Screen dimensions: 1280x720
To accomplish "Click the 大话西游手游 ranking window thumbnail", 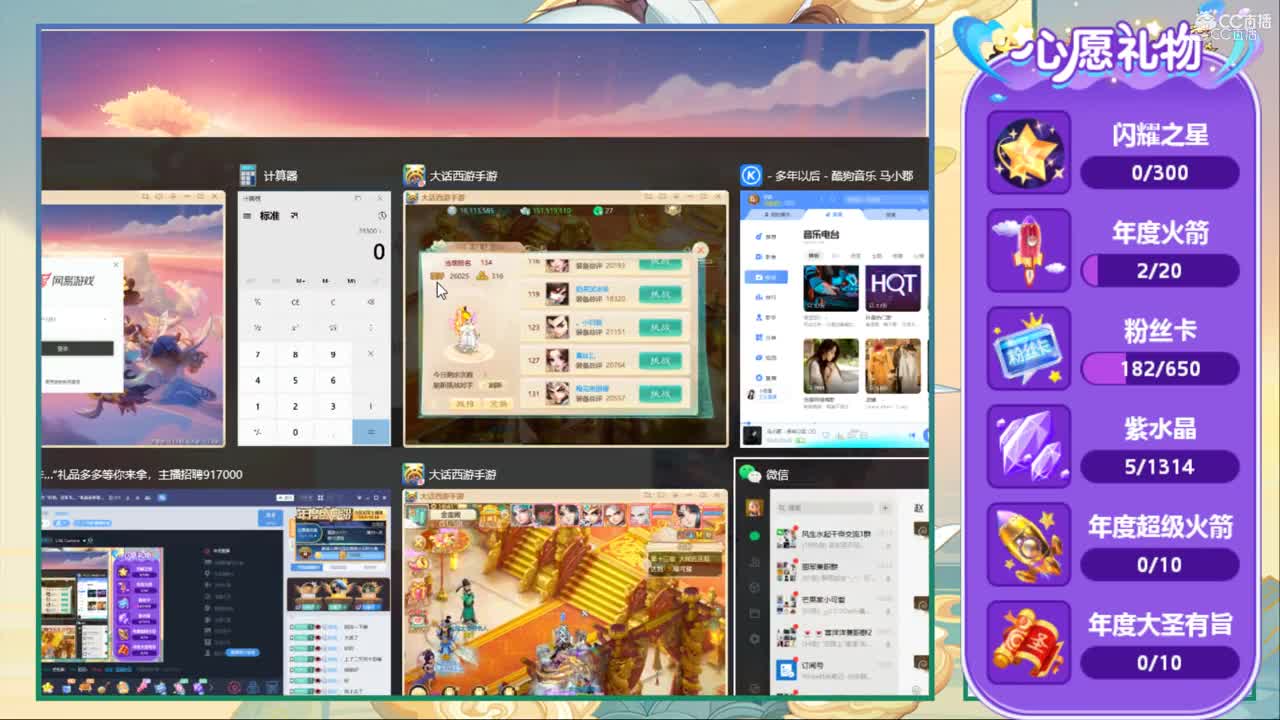I will tap(565, 319).
